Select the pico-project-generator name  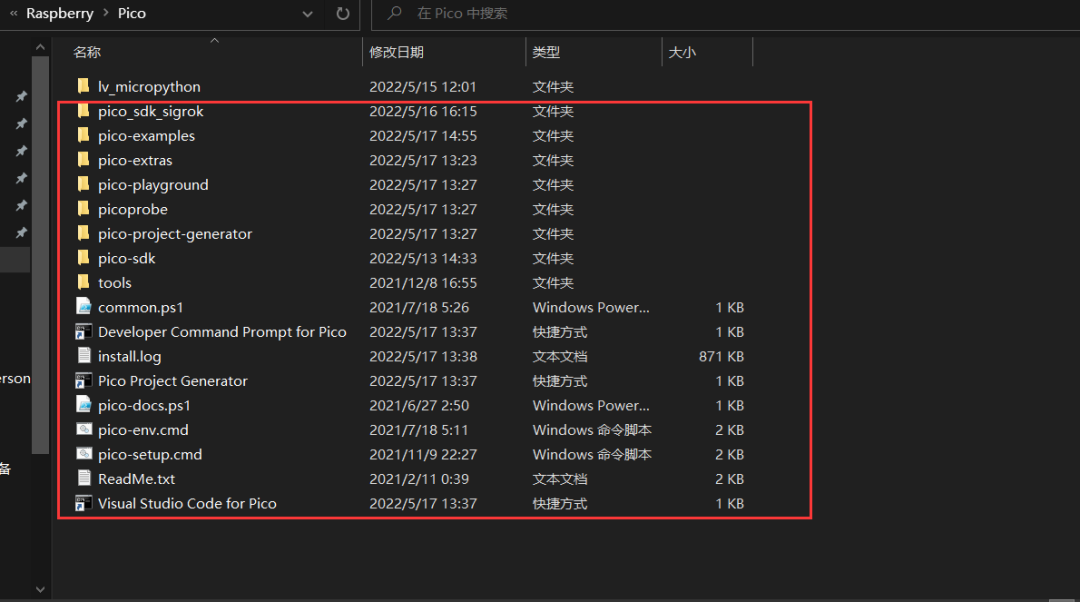click(175, 233)
